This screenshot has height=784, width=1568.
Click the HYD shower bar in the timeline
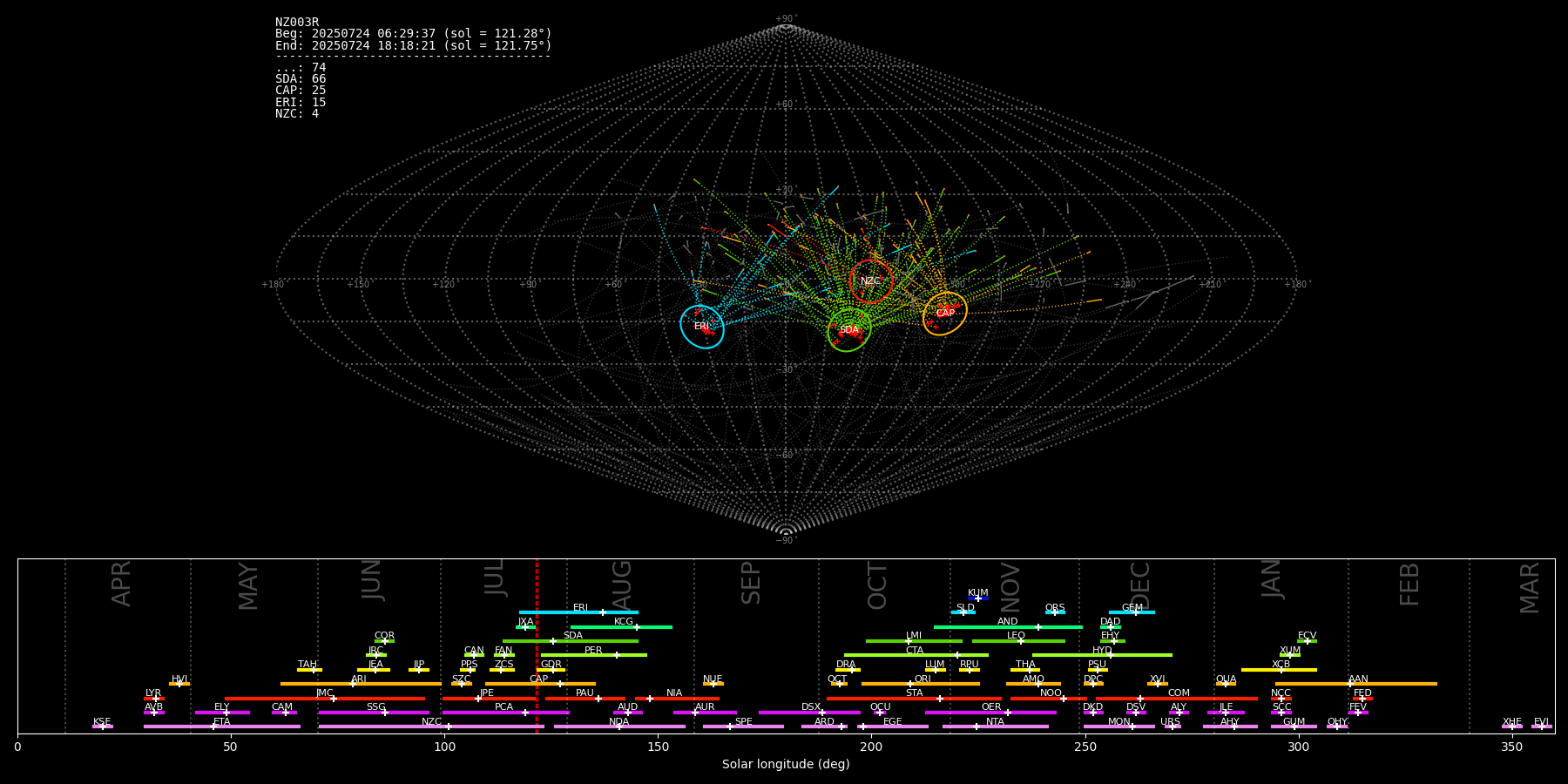[1102, 655]
